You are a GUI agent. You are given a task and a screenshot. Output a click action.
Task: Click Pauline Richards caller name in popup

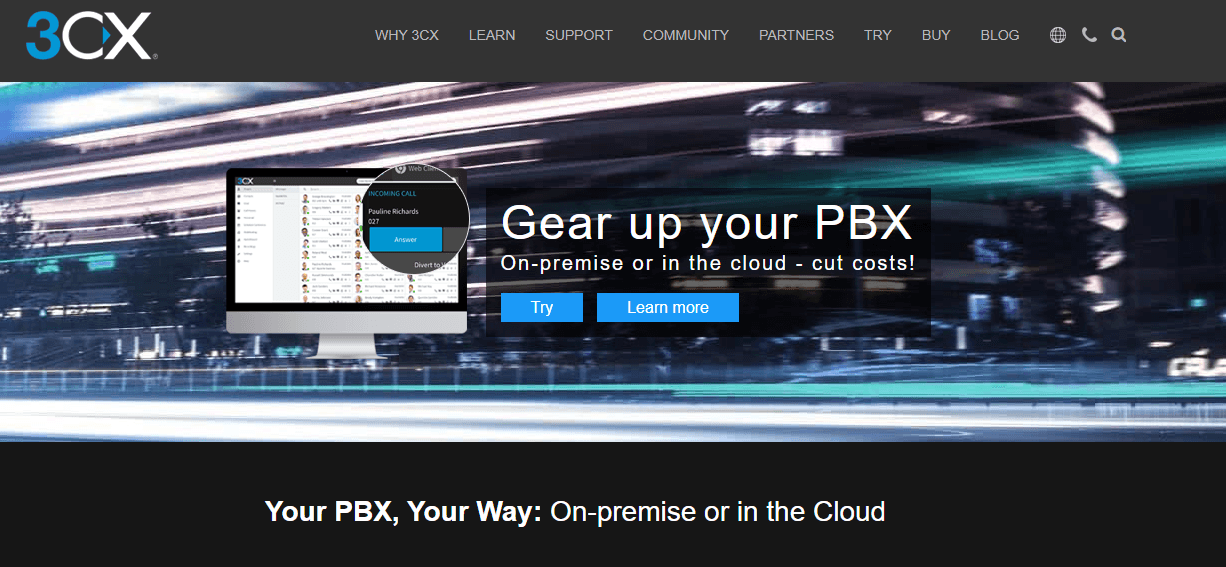pyautogui.click(x=394, y=211)
